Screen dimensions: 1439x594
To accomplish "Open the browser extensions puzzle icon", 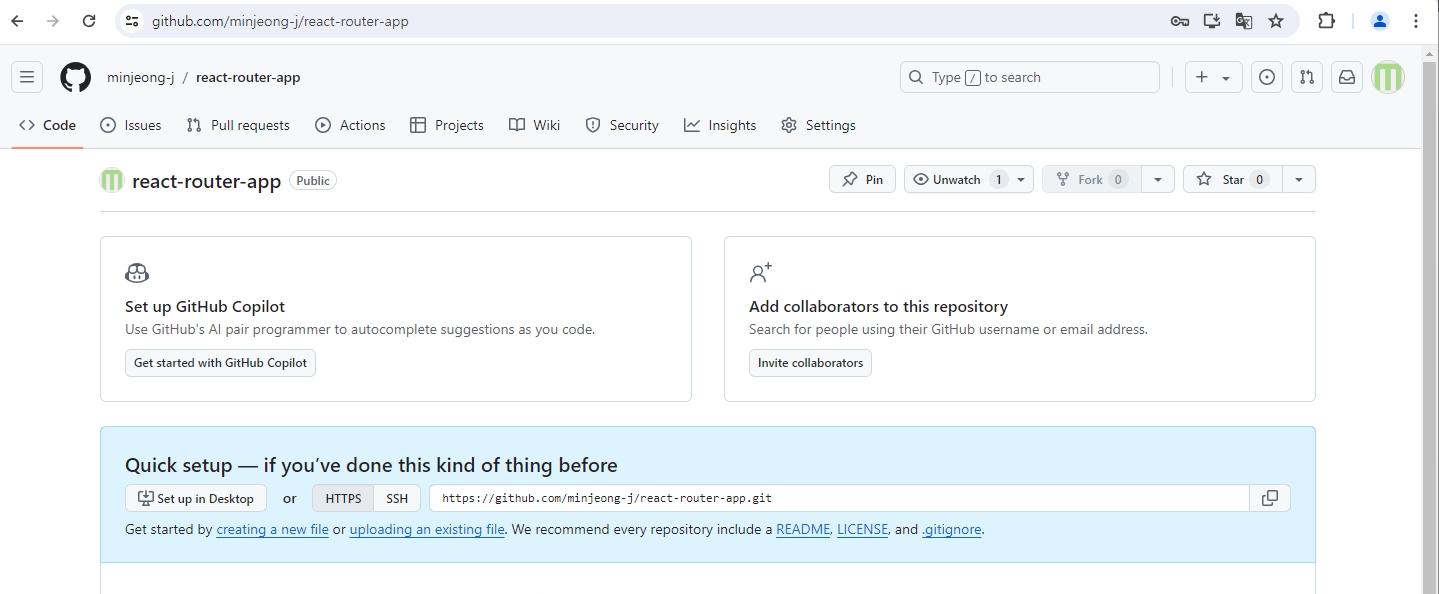I will [1327, 21].
